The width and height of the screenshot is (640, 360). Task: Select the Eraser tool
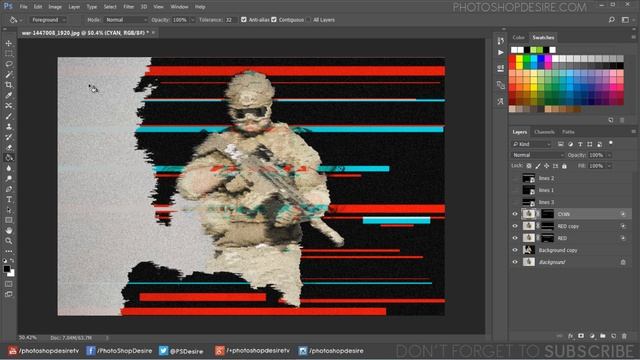coord(9,147)
